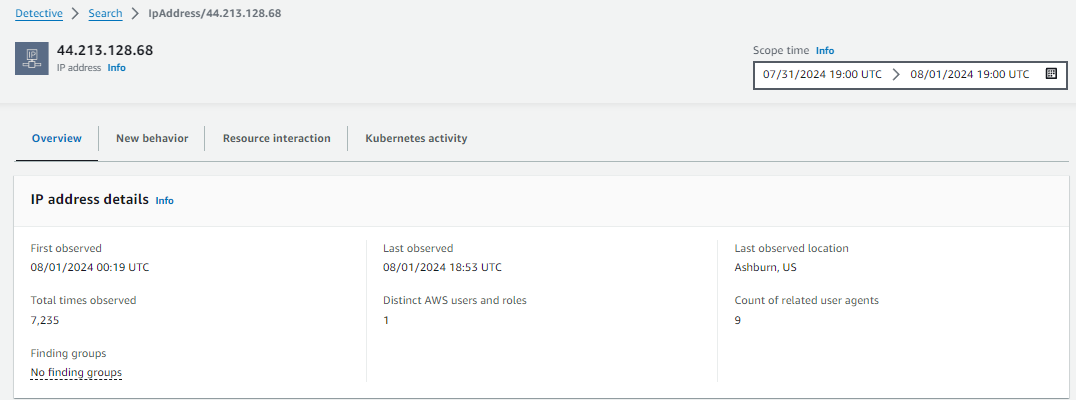This screenshot has height=400, width=1076.
Task: Go to Detective breadcrumb link
Action: [39, 13]
